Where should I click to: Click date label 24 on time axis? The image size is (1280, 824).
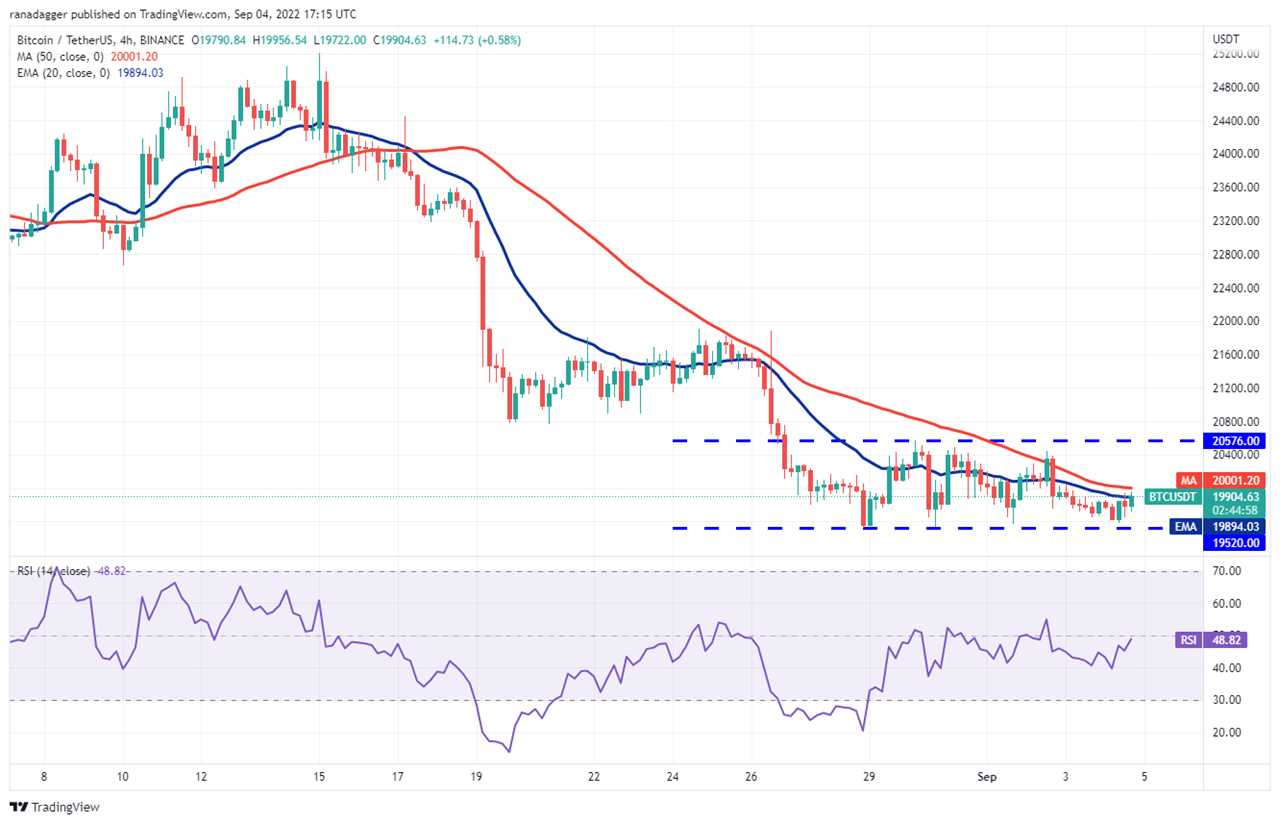[672, 777]
